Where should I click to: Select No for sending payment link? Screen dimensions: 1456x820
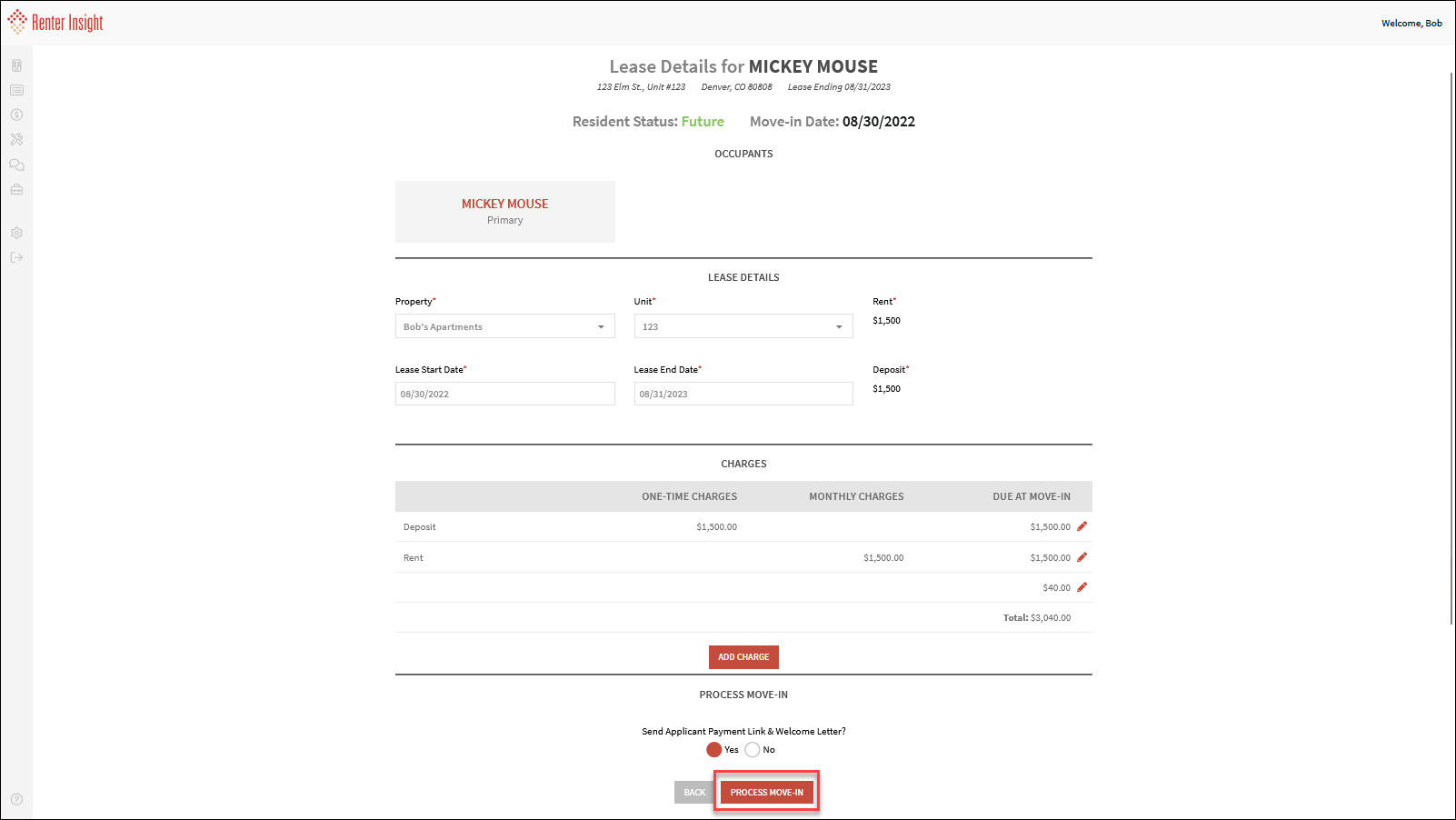click(x=753, y=750)
